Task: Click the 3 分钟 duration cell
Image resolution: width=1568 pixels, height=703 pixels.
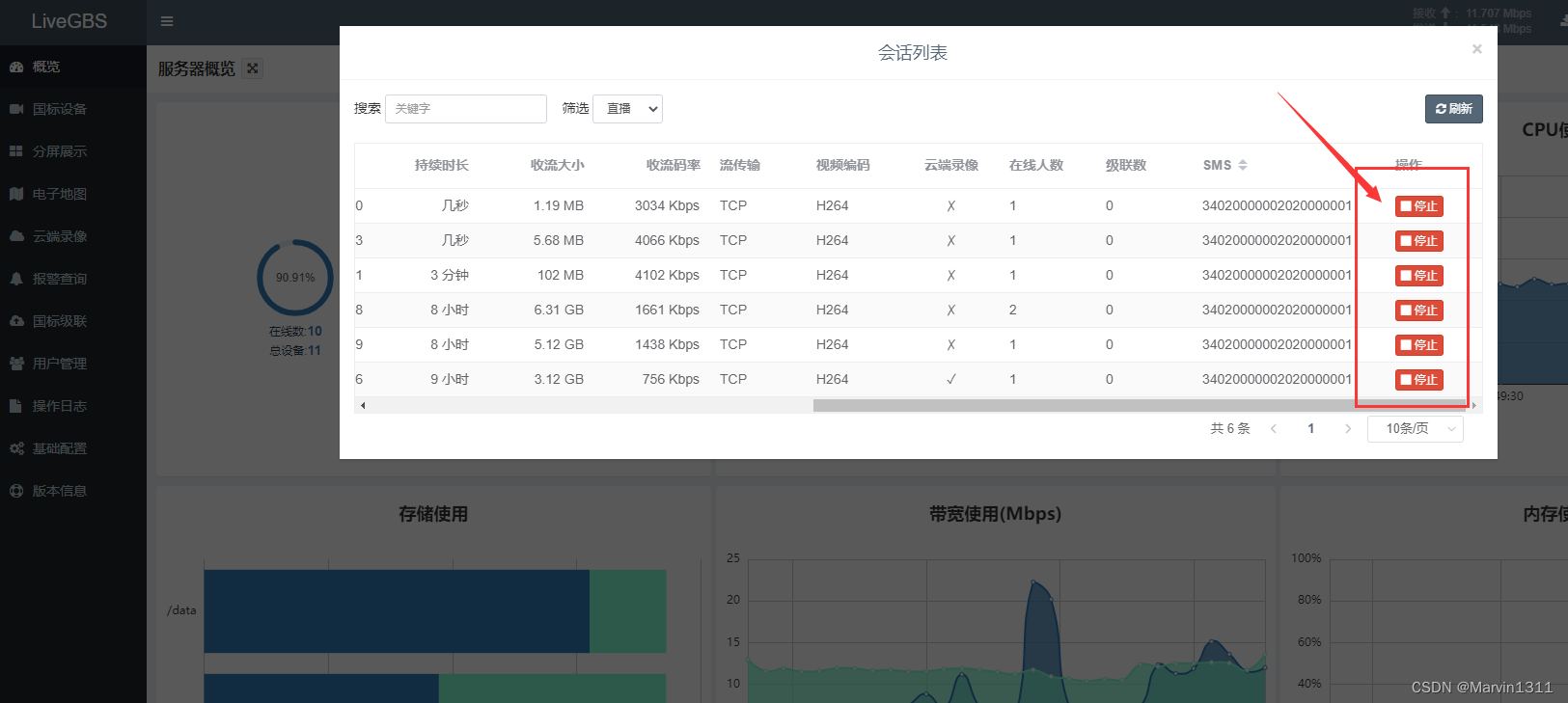Action: click(x=450, y=275)
